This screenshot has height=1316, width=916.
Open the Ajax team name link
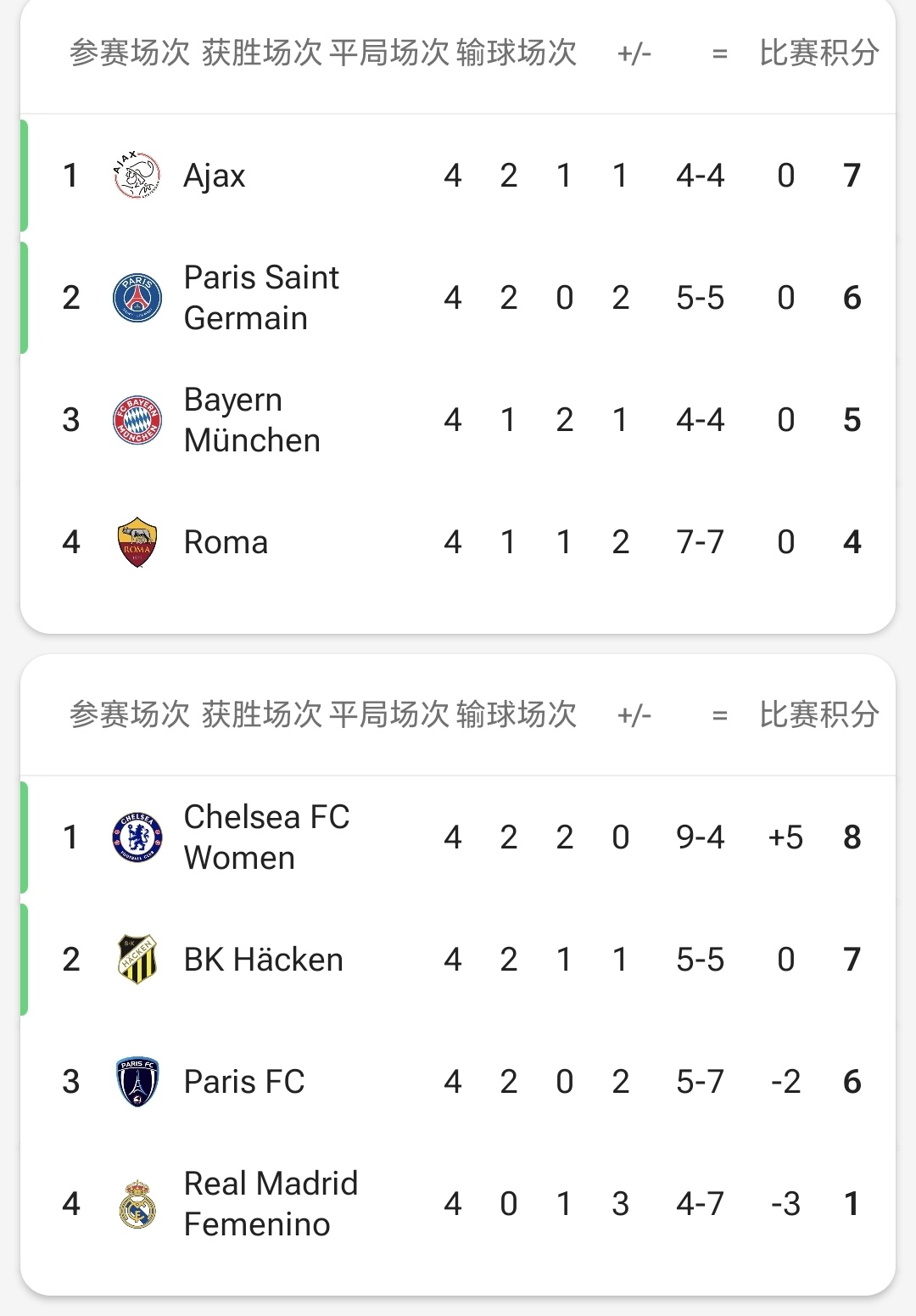click(215, 176)
